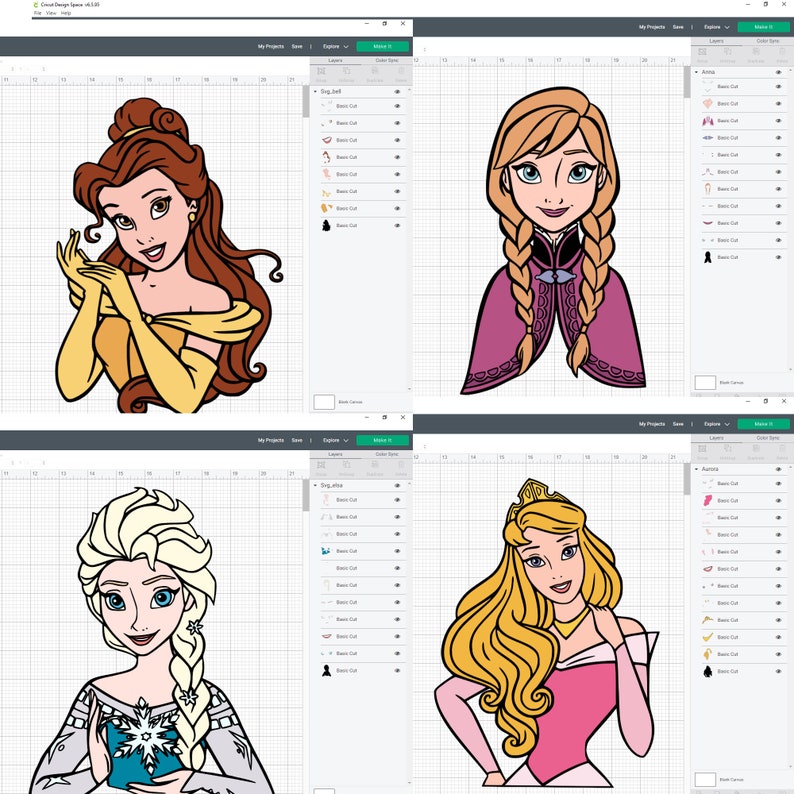Click Blank Canvas swatch in Svg_bell window
Screen dimensions: 794x794
pos(324,402)
